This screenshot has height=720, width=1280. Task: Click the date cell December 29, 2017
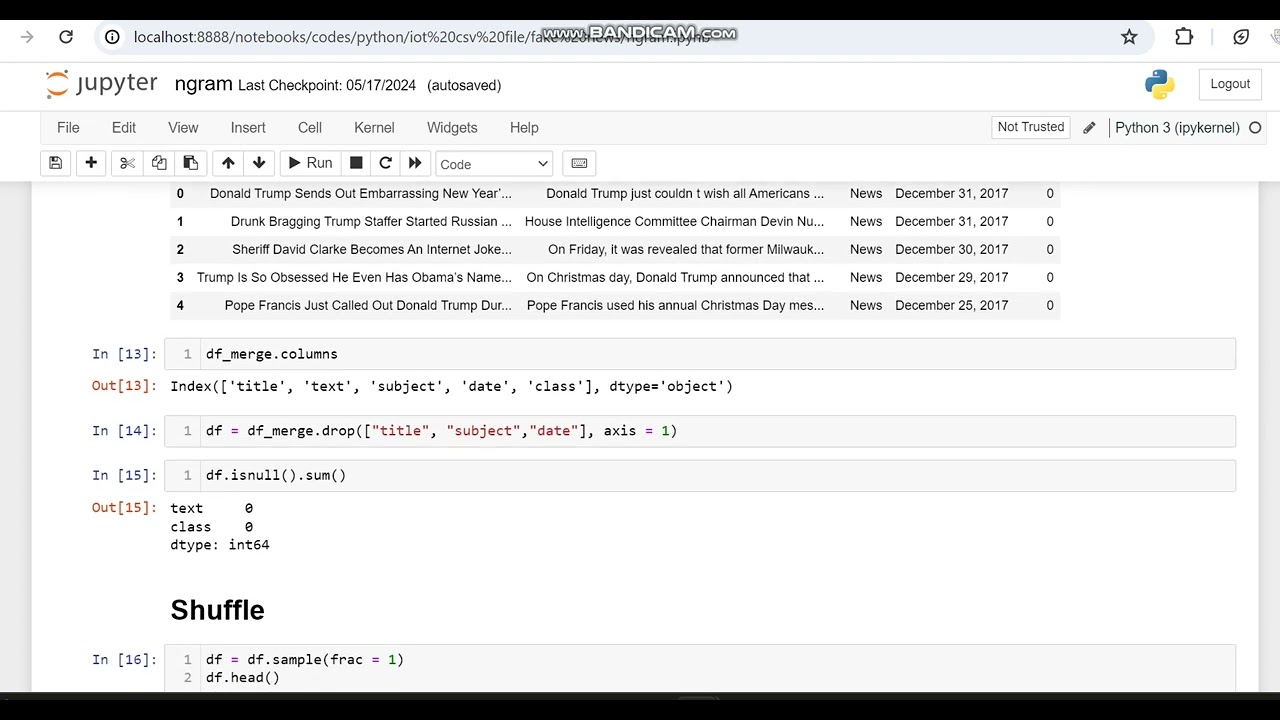pyautogui.click(x=951, y=277)
